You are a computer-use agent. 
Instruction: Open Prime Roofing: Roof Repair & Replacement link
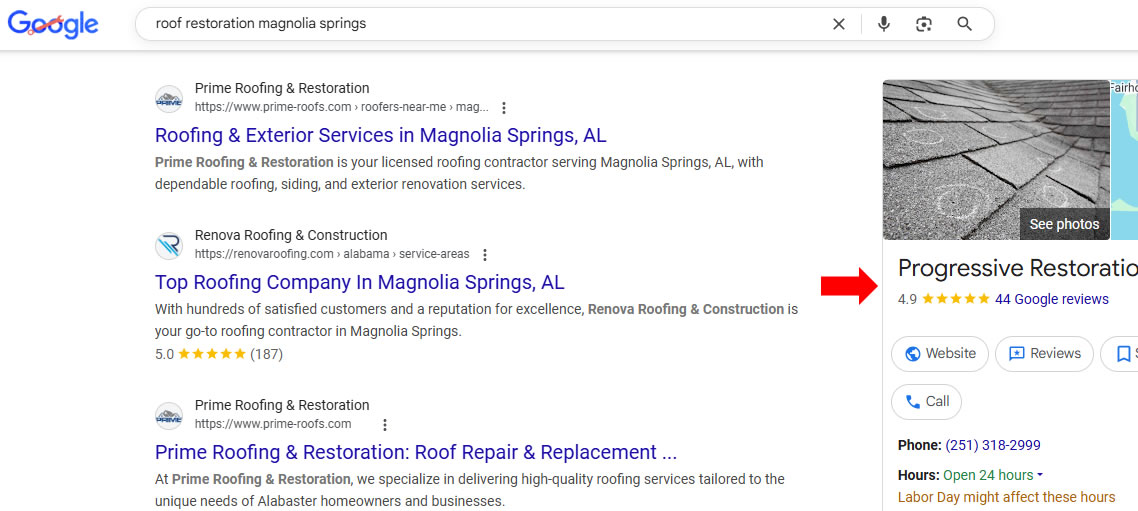pos(415,452)
